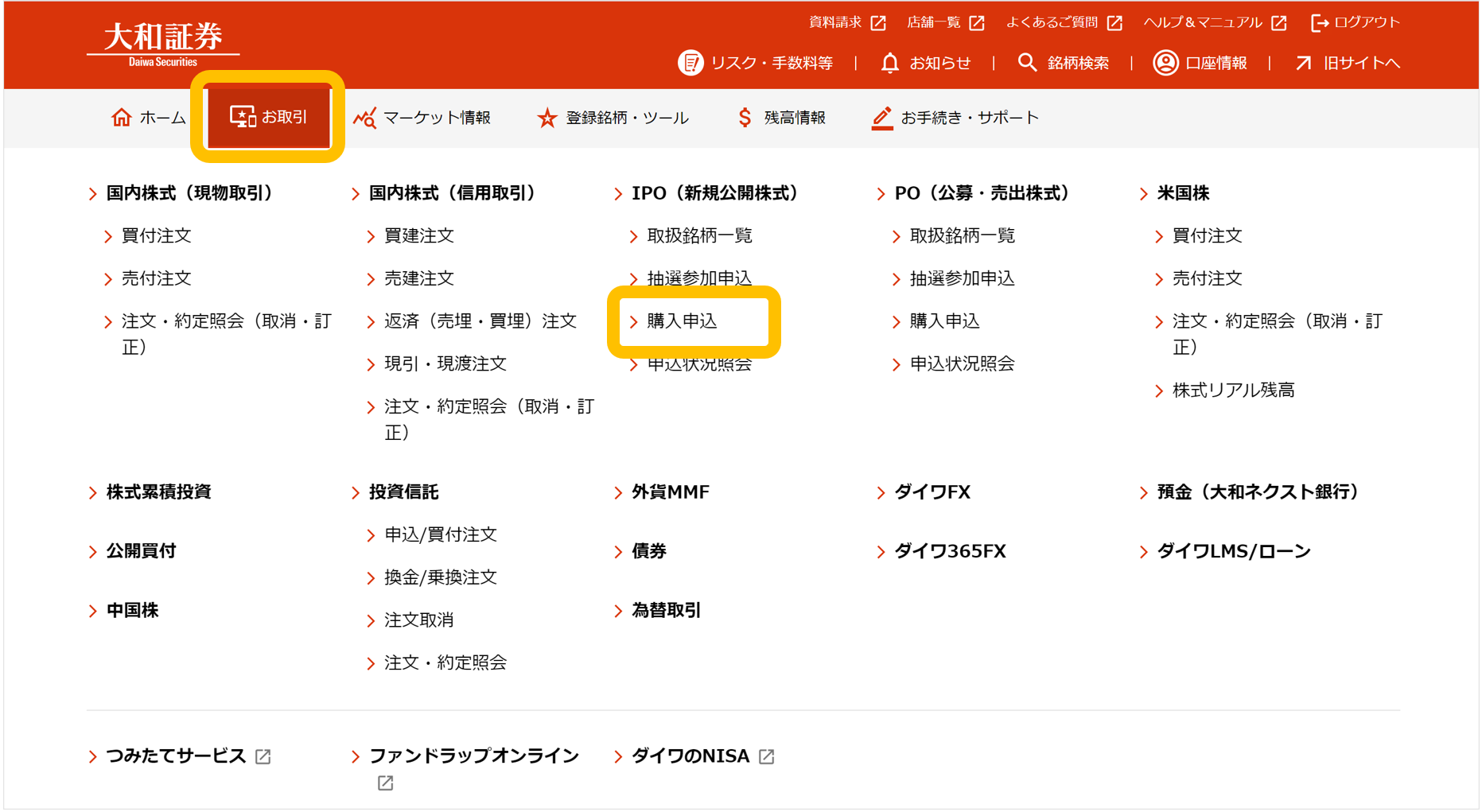Select the お取引 tab
Image resolution: width=1482 pixels, height=812 pixels.
[x=268, y=118]
